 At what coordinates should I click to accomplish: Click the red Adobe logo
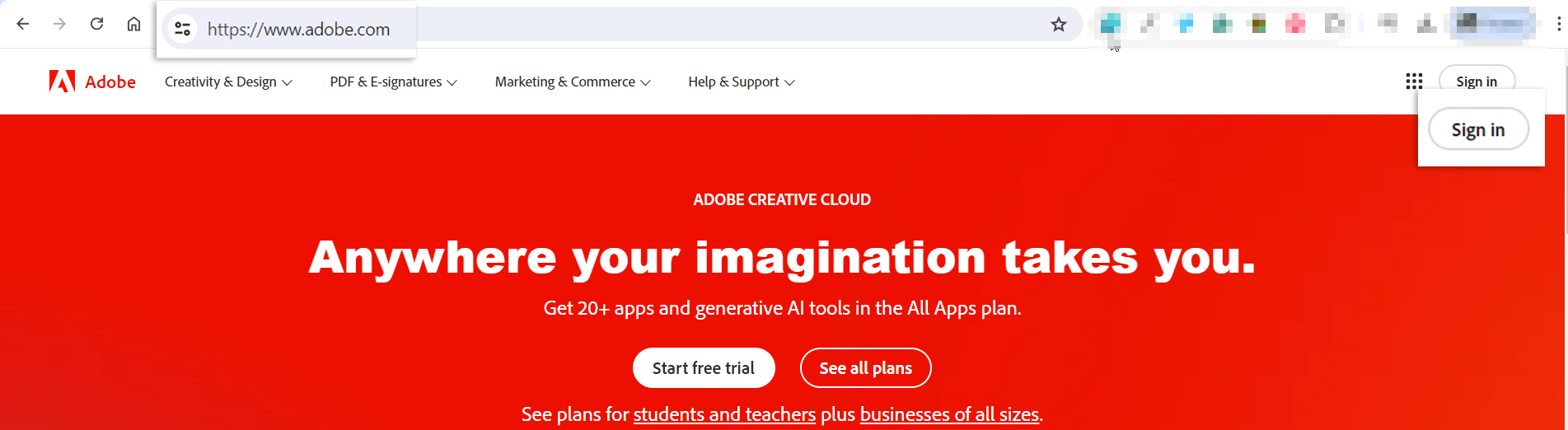tap(92, 82)
